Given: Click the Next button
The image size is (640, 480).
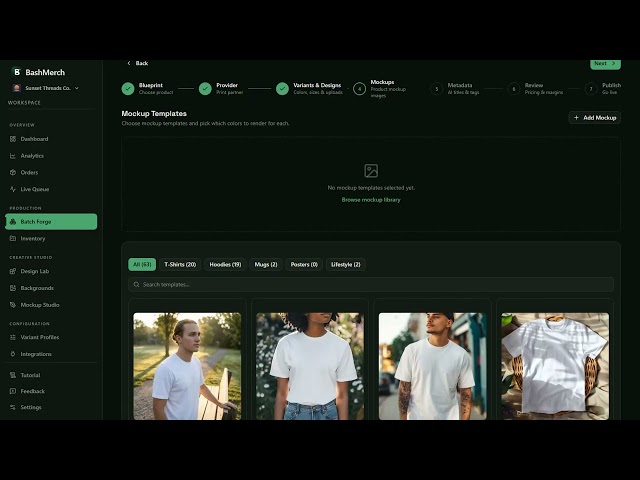Looking at the screenshot, I should pos(605,64).
